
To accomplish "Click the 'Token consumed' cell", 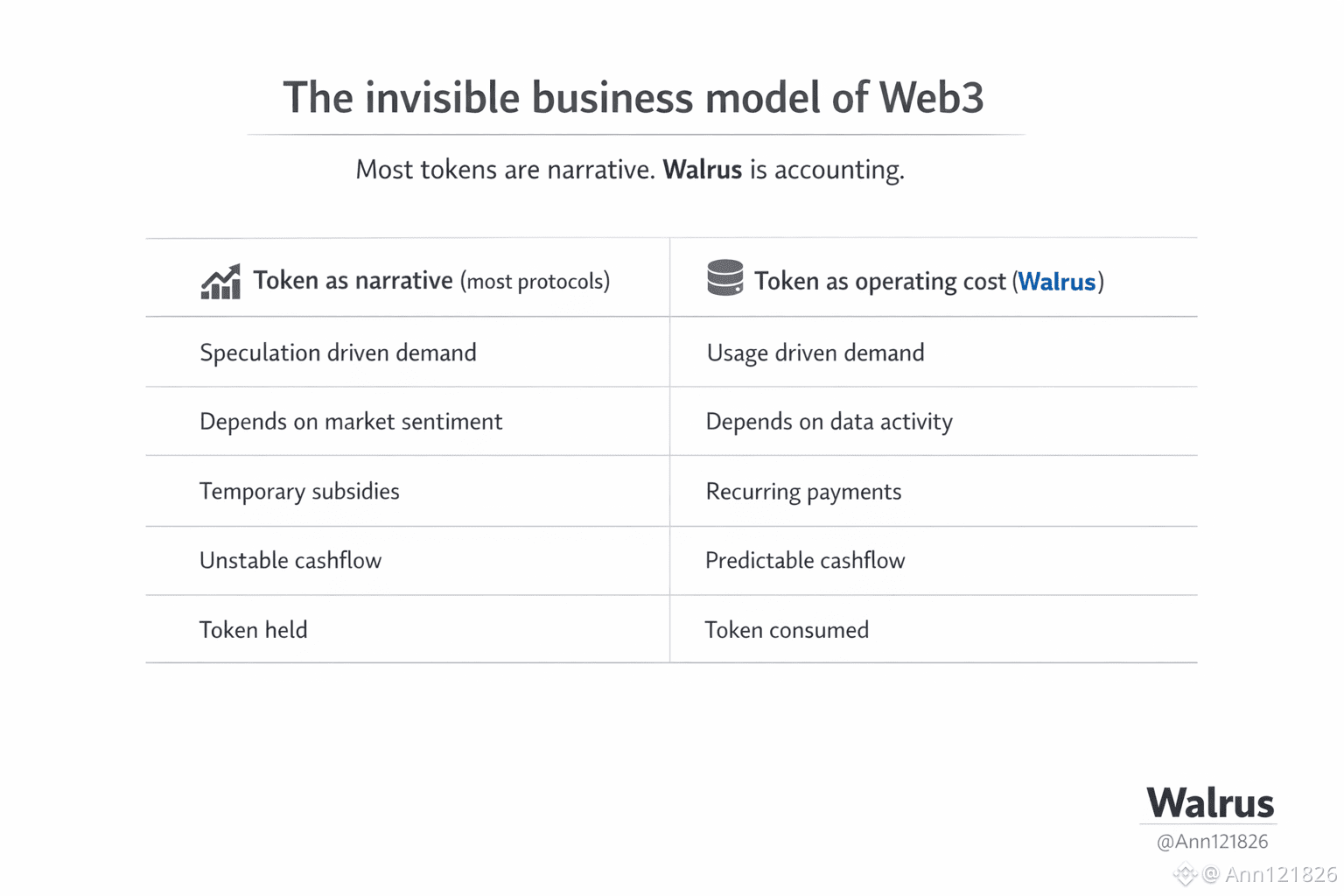I will pyautogui.click(x=787, y=630).
